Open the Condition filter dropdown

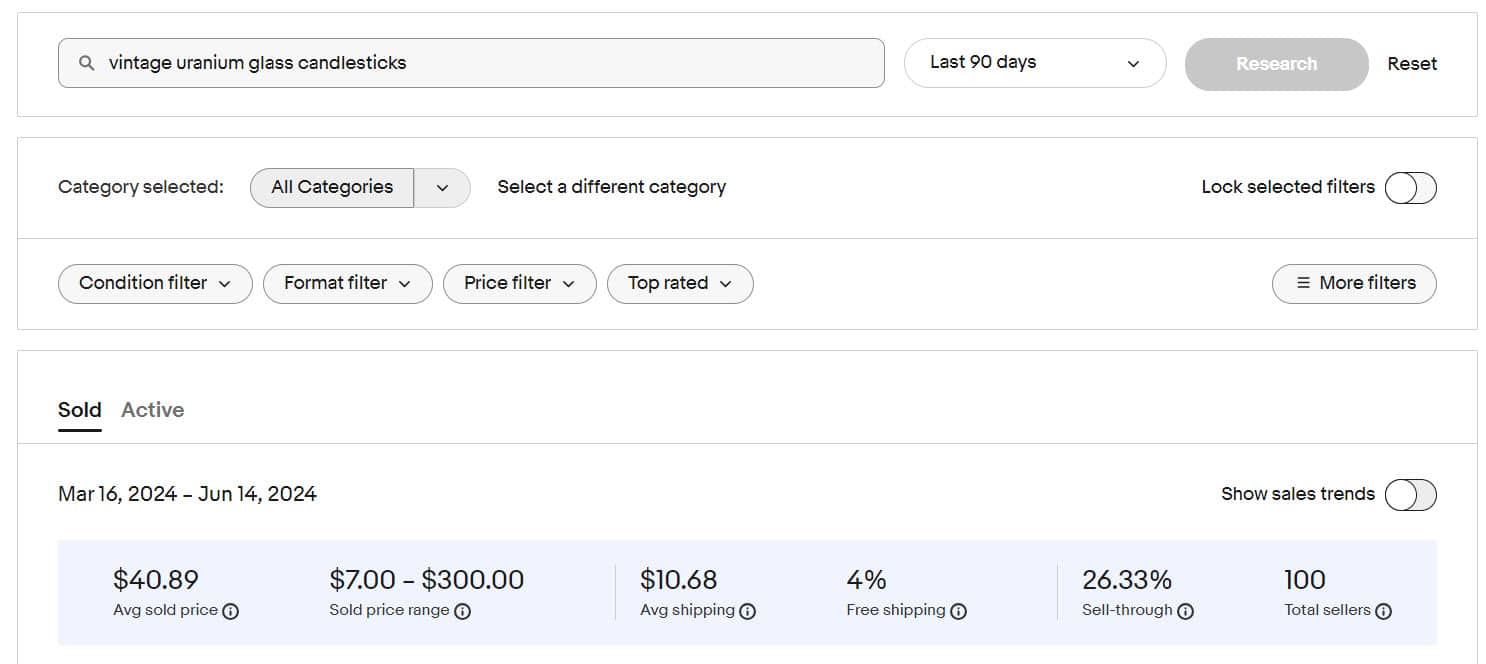point(155,284)
